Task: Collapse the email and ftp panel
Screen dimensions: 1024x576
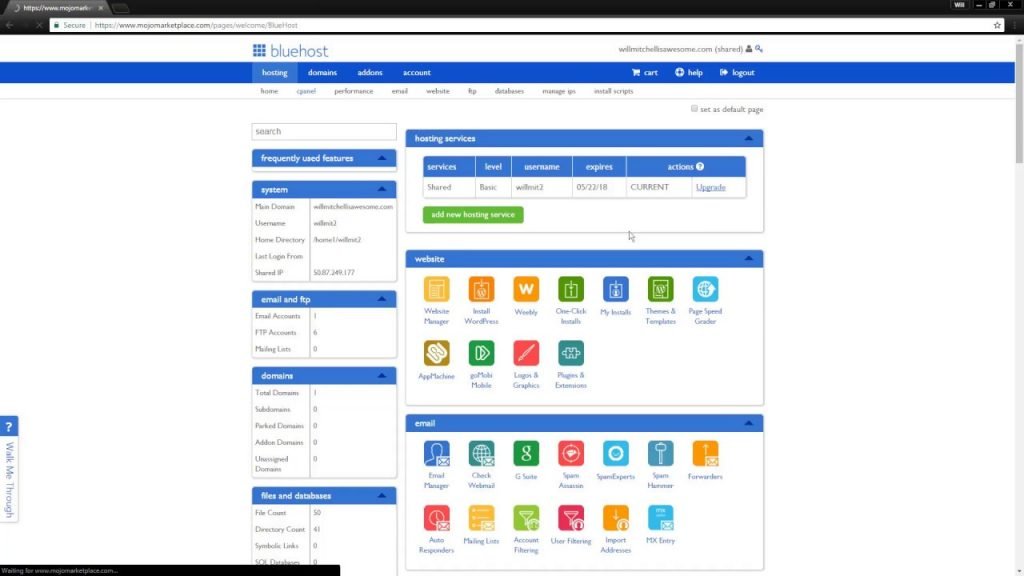Action: tap(382, 299)
